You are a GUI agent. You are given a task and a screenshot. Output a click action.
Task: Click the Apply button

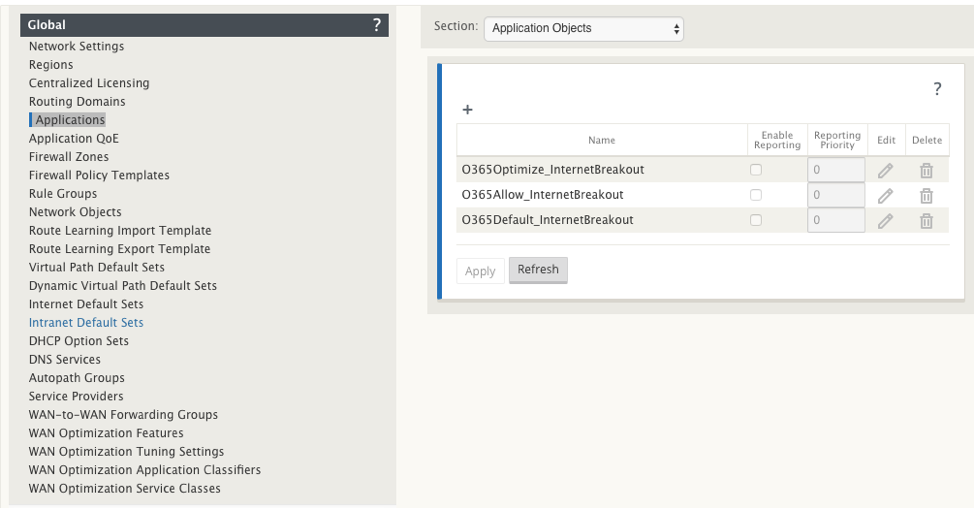point(480,271)
